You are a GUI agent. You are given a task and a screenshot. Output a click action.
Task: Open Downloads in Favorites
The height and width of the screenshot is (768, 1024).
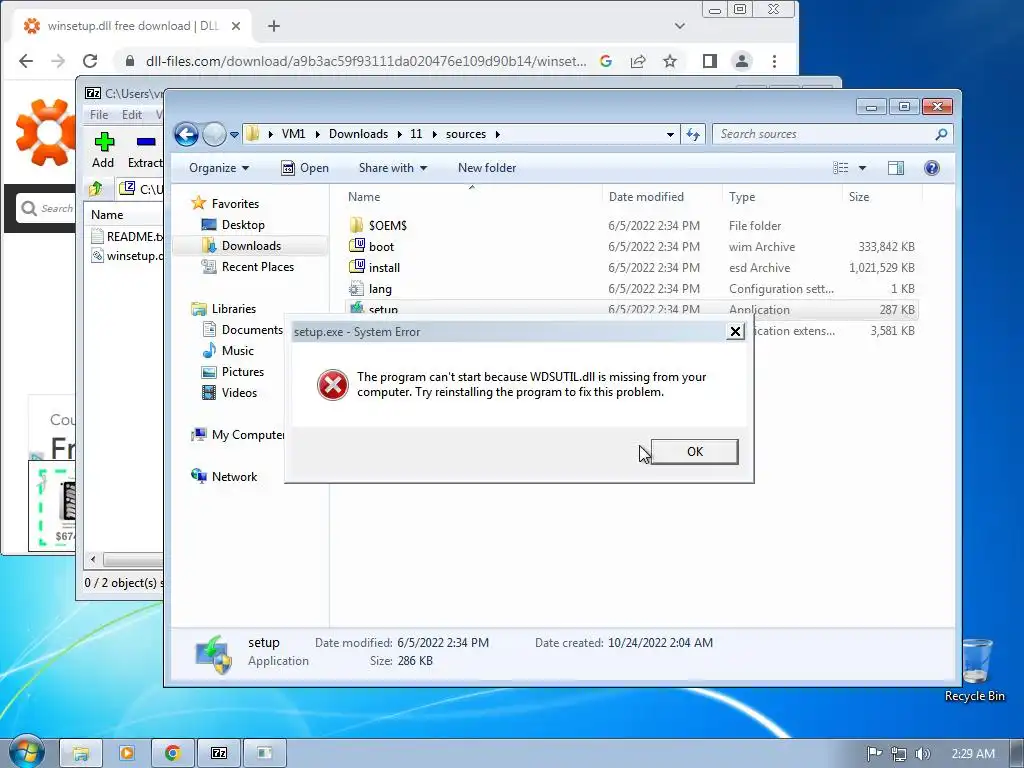[x=251, y=246]
